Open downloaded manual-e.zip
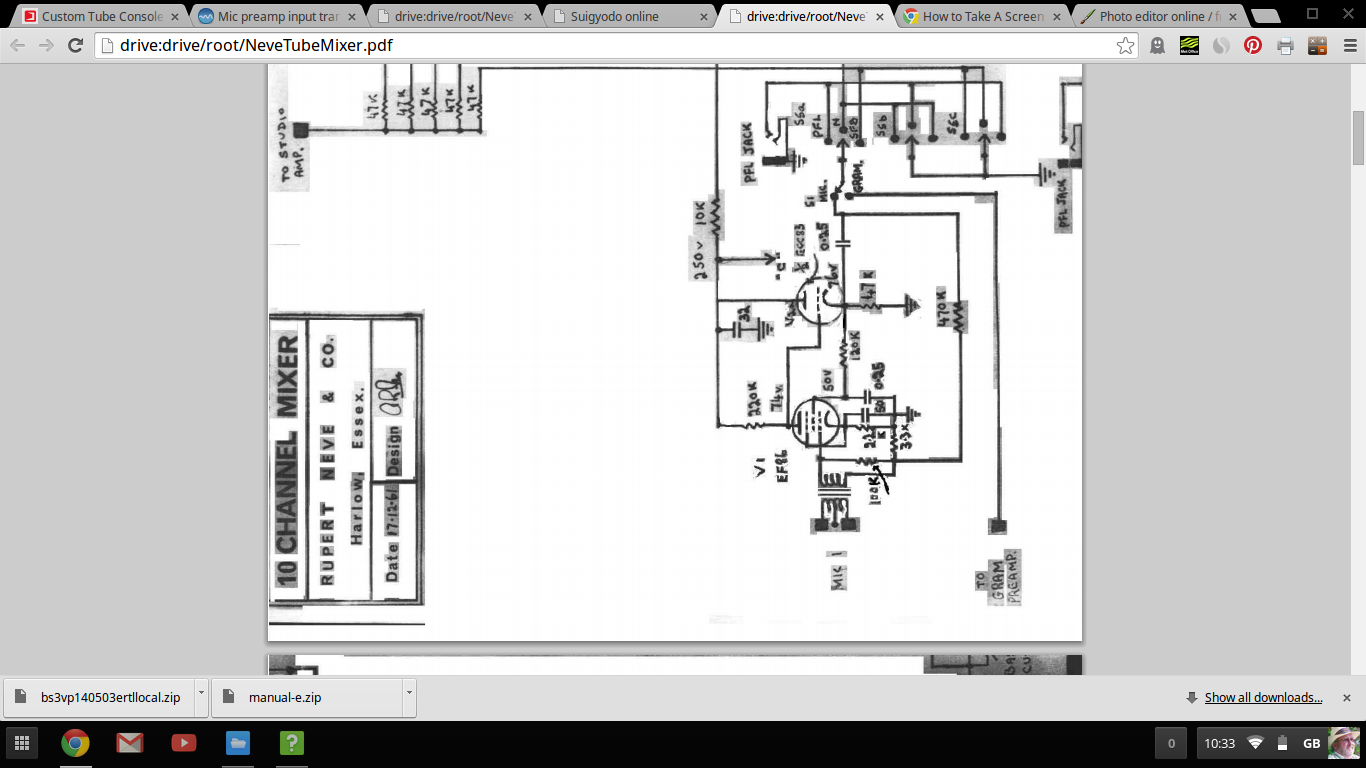Image resolution: width=1366 pixels, height=768 pixels. 306,697
